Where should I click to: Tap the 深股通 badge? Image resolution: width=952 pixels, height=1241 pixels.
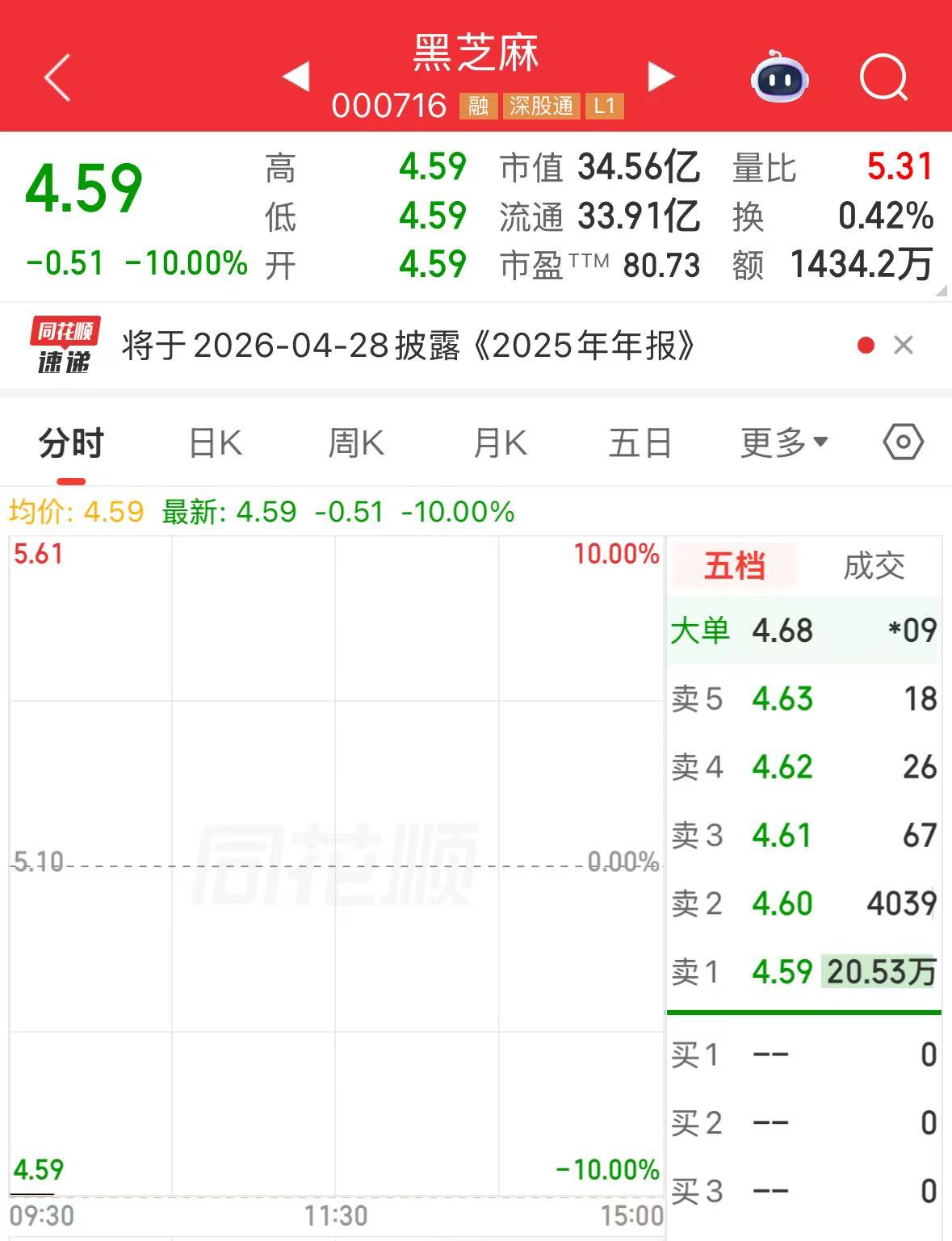point(541,106)
